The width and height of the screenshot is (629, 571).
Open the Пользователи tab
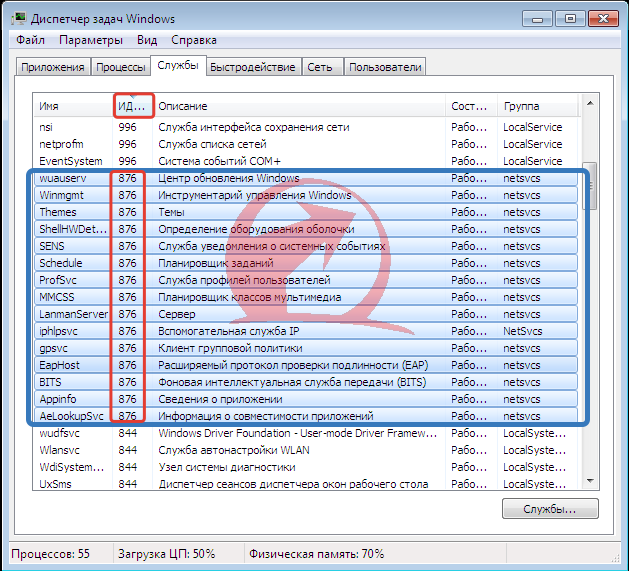click(x=385, y=67)
